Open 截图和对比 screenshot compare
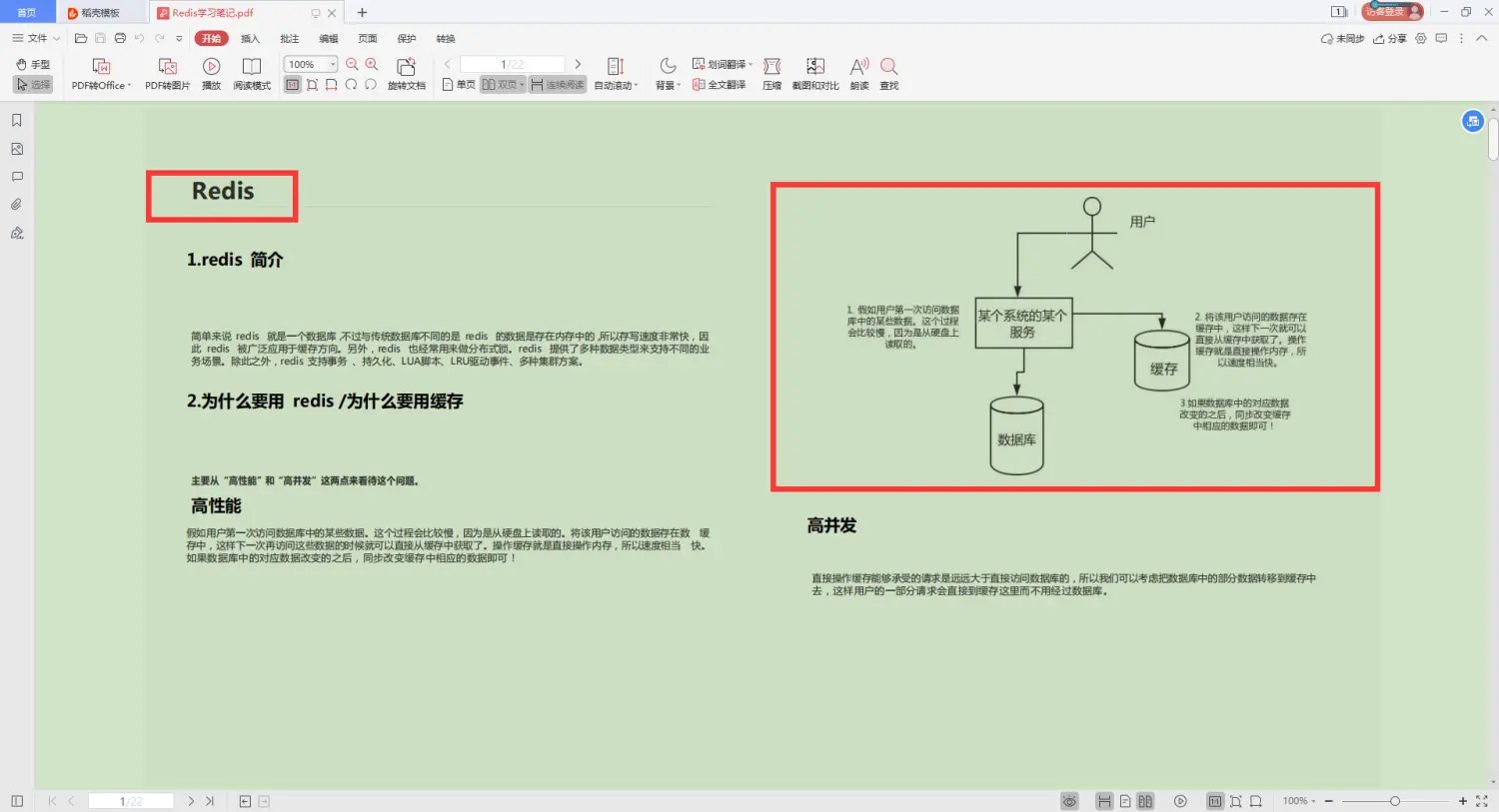 tap(815, 74)
